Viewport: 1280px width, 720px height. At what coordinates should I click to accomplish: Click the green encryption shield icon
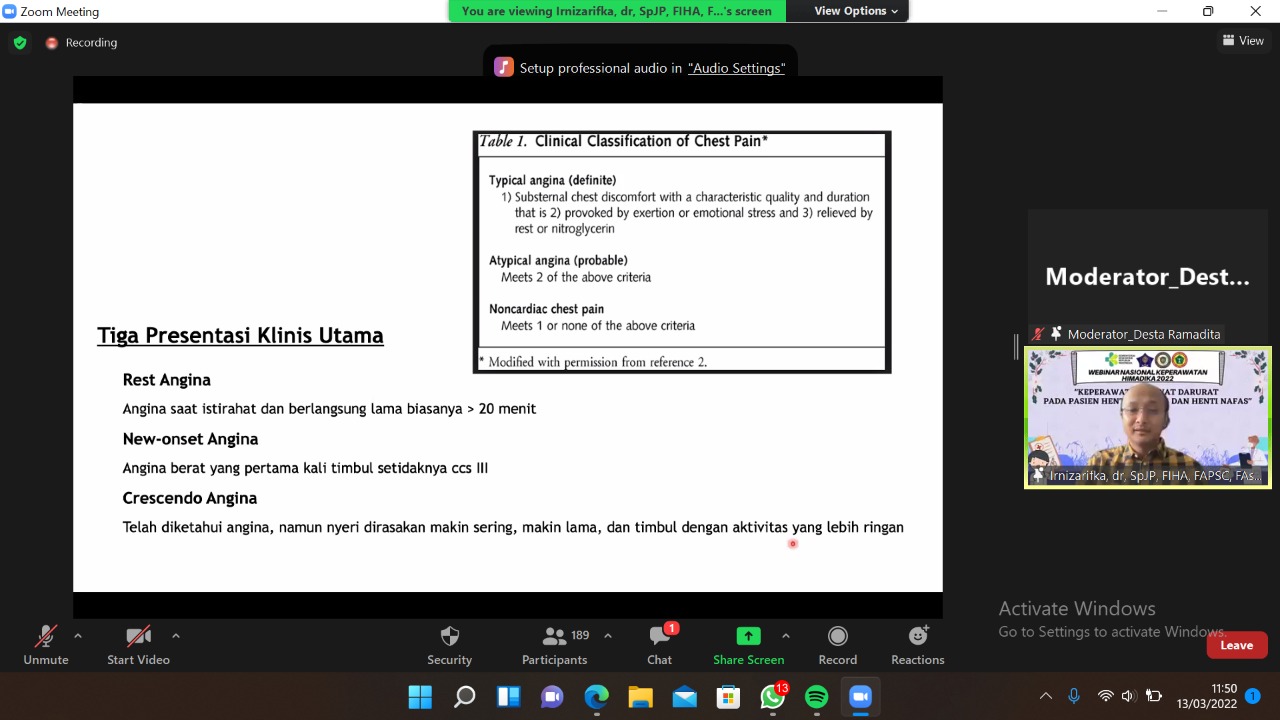(x=20, y=43)
